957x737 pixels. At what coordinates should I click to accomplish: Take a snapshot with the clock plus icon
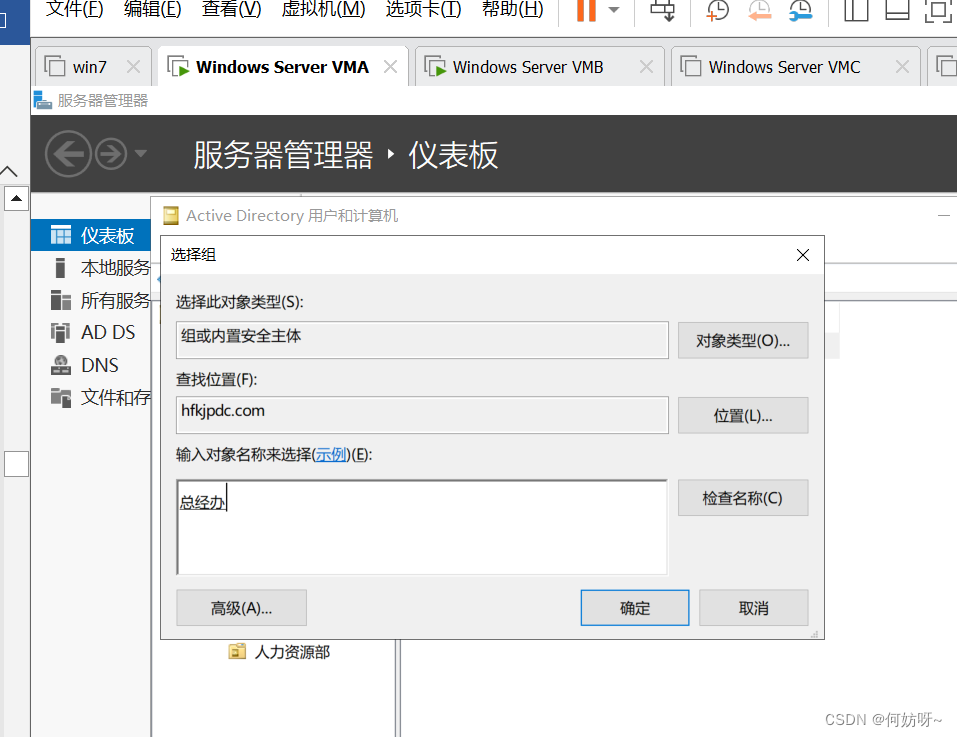(x=717, y=10)
